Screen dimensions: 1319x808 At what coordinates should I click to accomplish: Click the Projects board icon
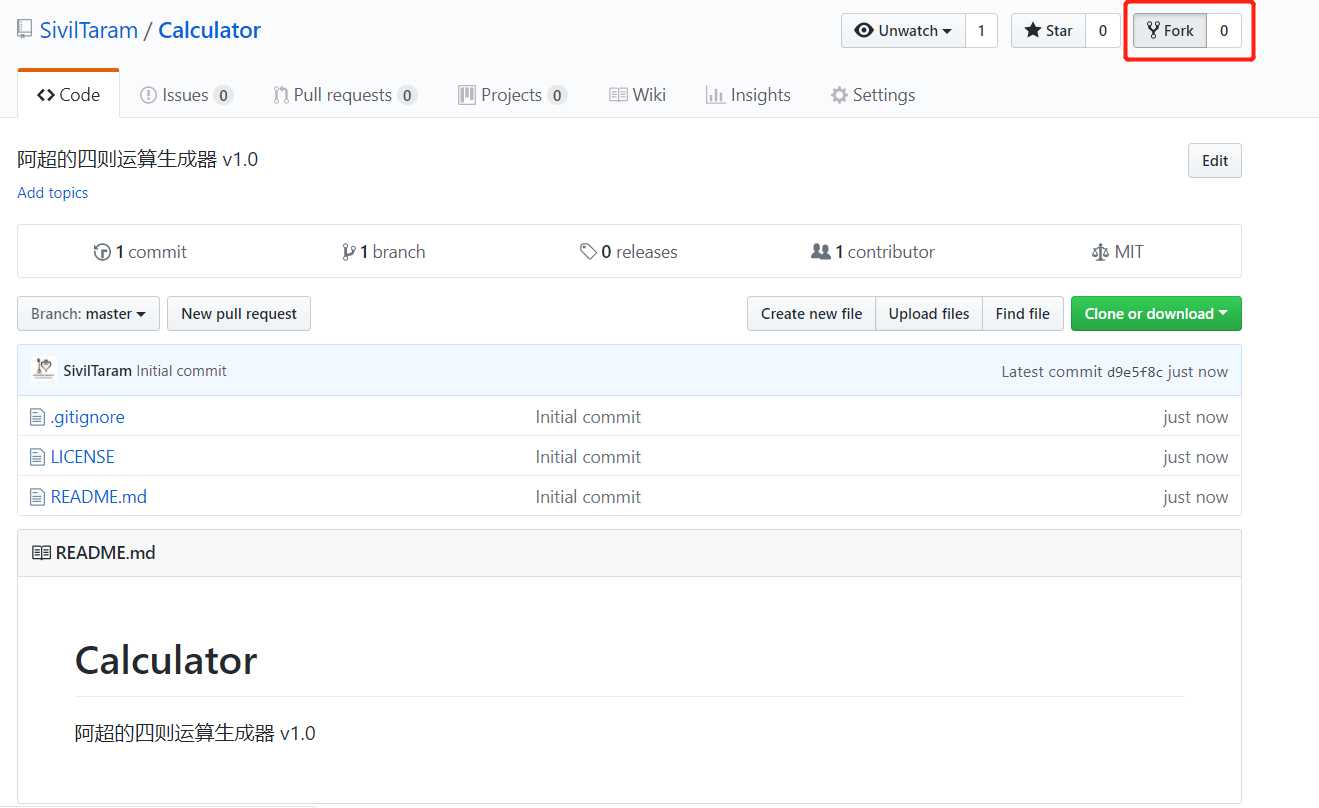466,95
